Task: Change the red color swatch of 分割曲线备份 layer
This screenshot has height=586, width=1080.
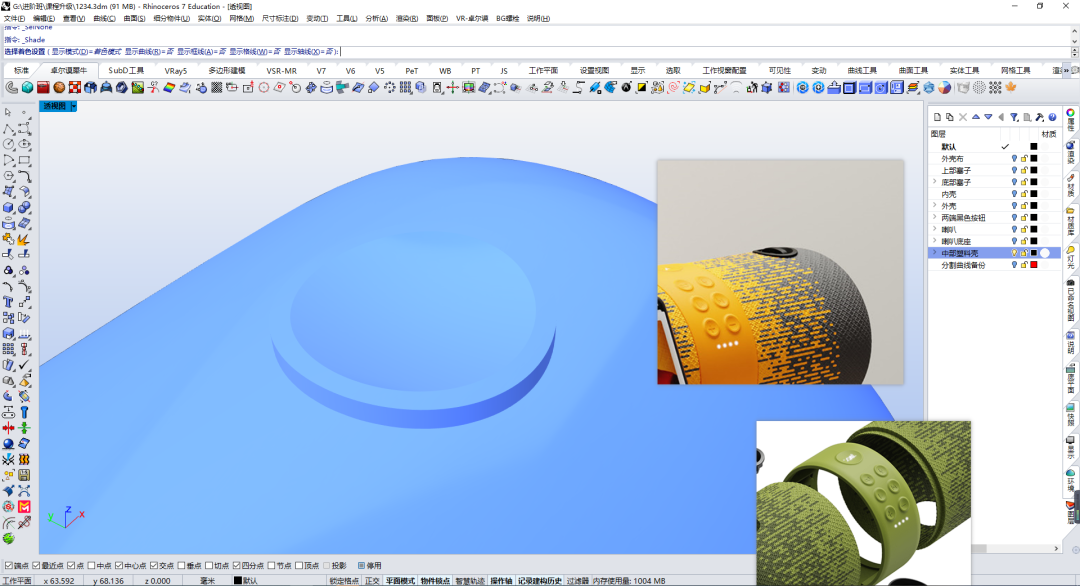Action: click(1034, 264)
